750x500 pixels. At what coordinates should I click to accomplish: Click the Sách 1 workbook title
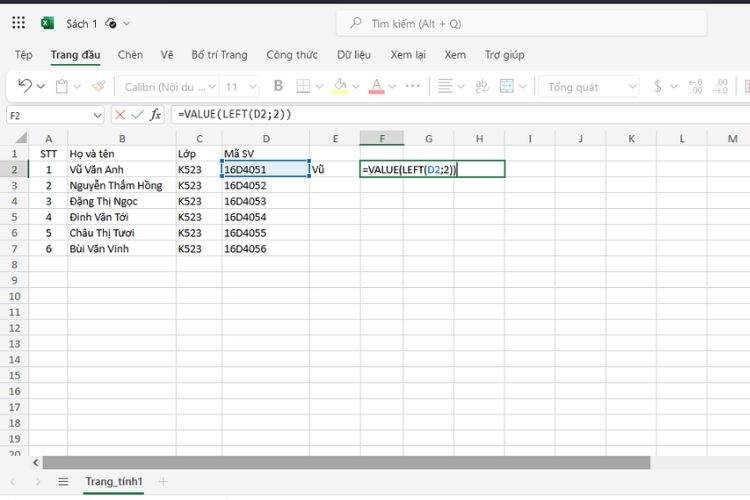[x=81, y=23]
